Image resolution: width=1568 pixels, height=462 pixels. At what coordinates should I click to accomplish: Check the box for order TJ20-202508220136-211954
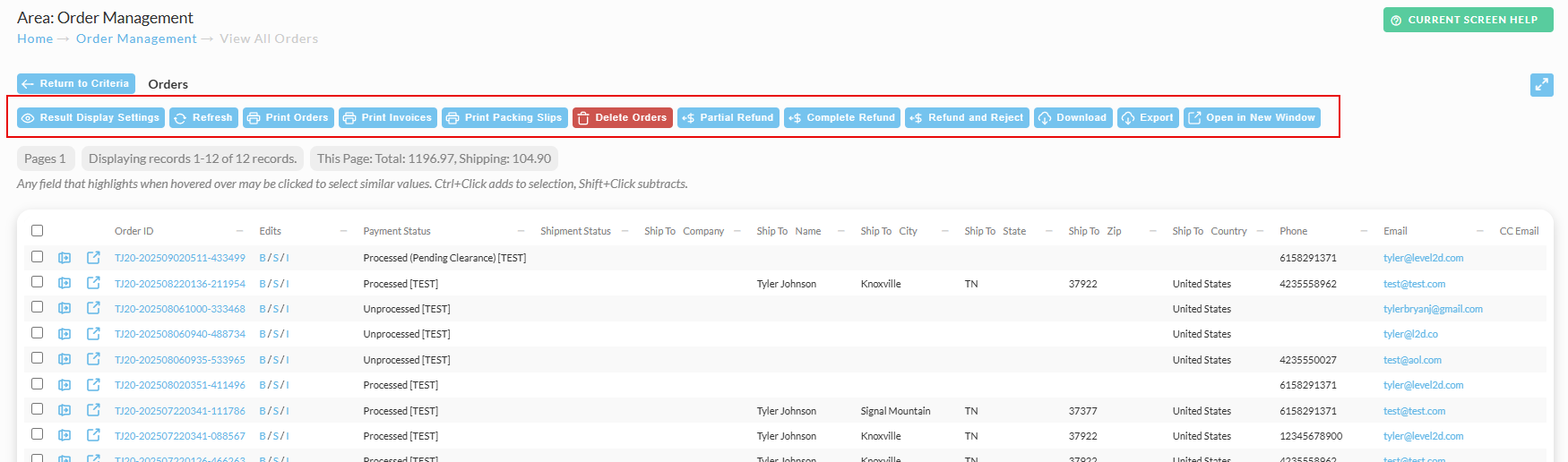(37, 281)
